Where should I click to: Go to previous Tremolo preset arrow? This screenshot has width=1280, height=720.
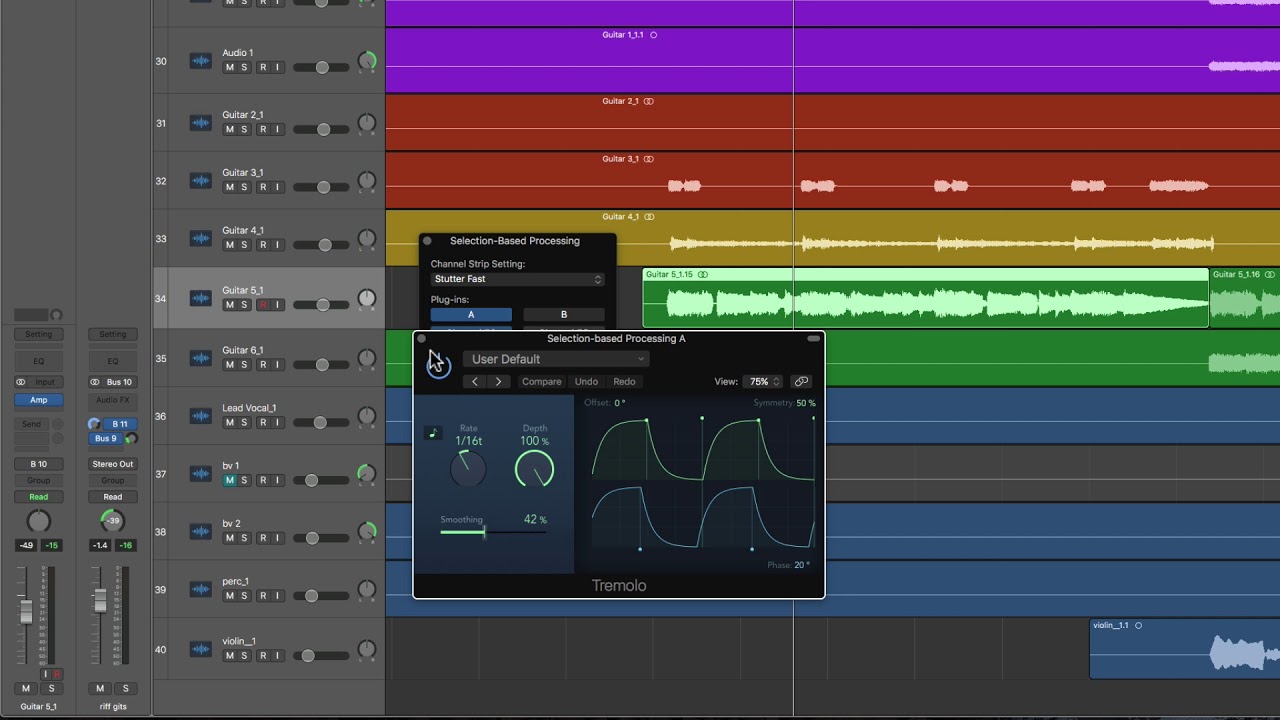pyautogui.click(x=474, y=382)
